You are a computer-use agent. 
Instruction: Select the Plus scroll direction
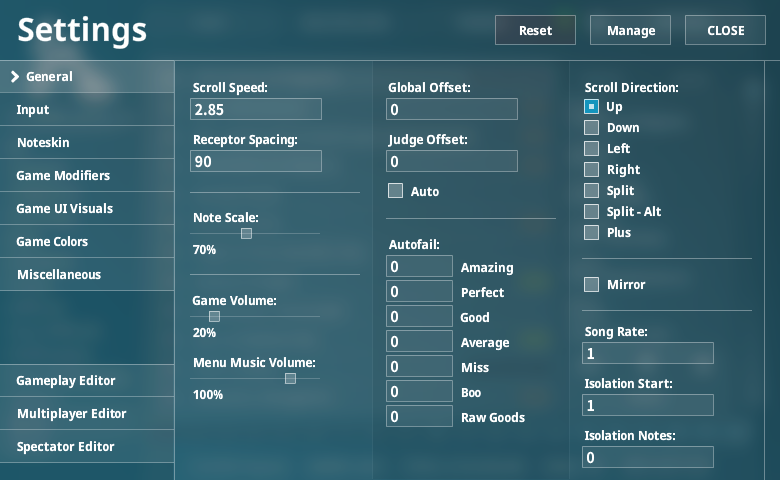pos(592,232)
